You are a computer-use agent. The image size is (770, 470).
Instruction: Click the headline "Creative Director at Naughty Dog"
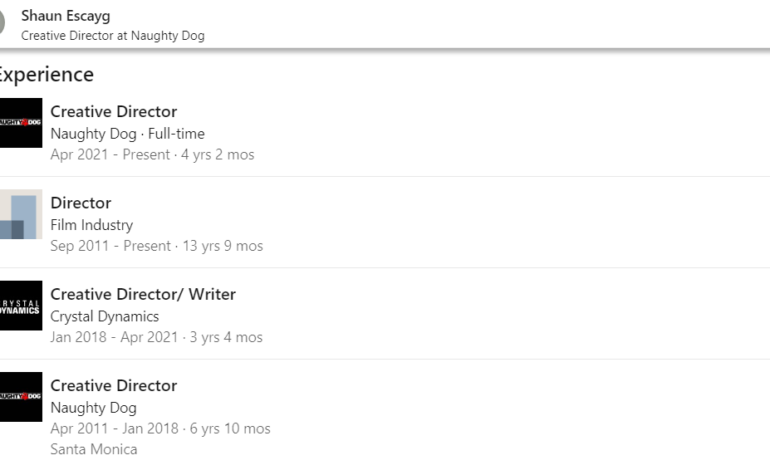112,36
